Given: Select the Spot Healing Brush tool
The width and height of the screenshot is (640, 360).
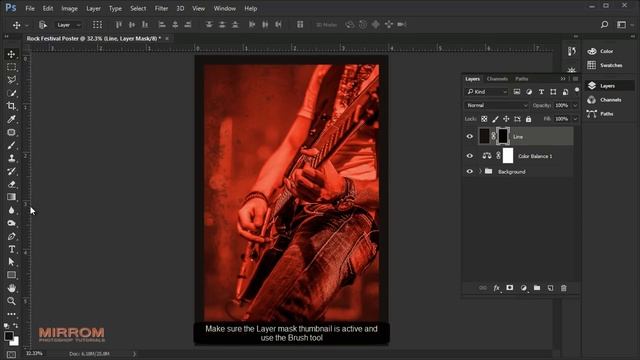Looking at the screenshot, I should click(x=11, y=132).
